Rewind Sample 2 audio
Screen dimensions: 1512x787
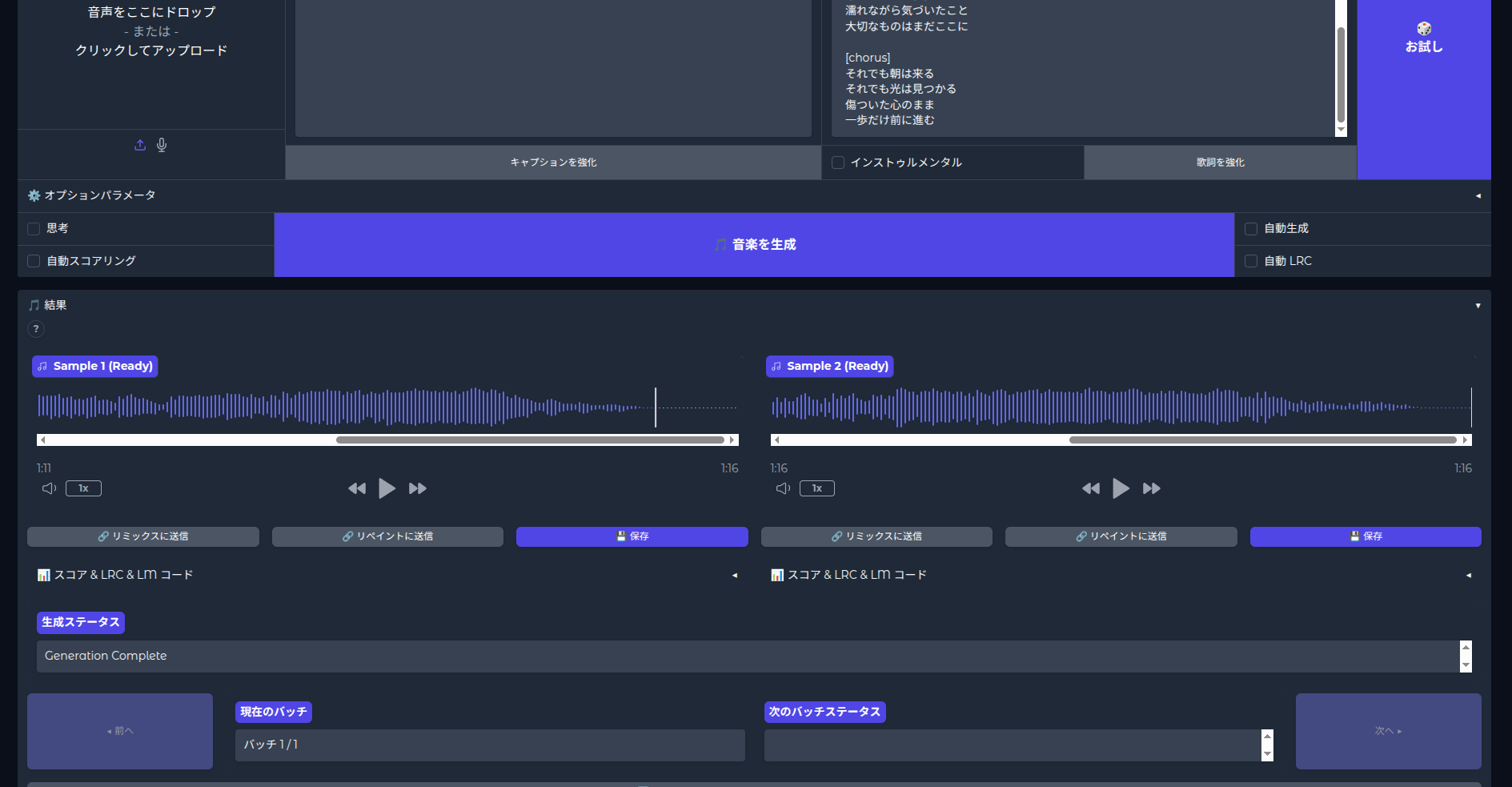[1091, 488]
